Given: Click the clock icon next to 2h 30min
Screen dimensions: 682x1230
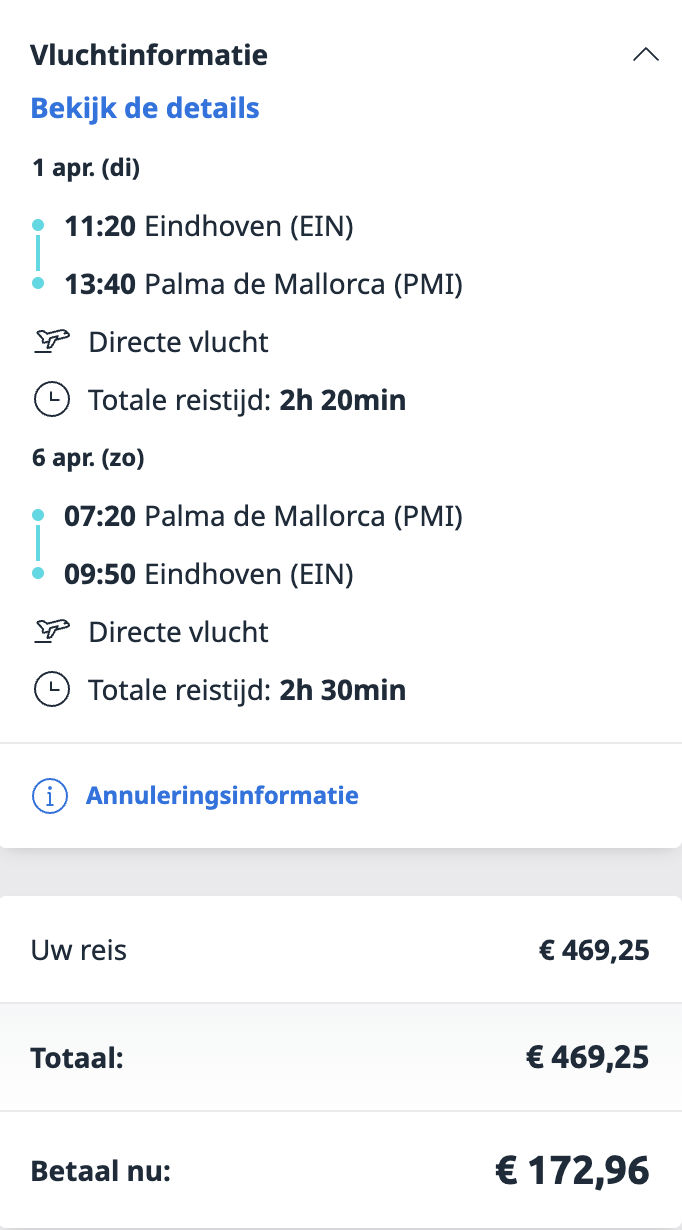Looking at the screenshot, I should [x=52, y=689].
